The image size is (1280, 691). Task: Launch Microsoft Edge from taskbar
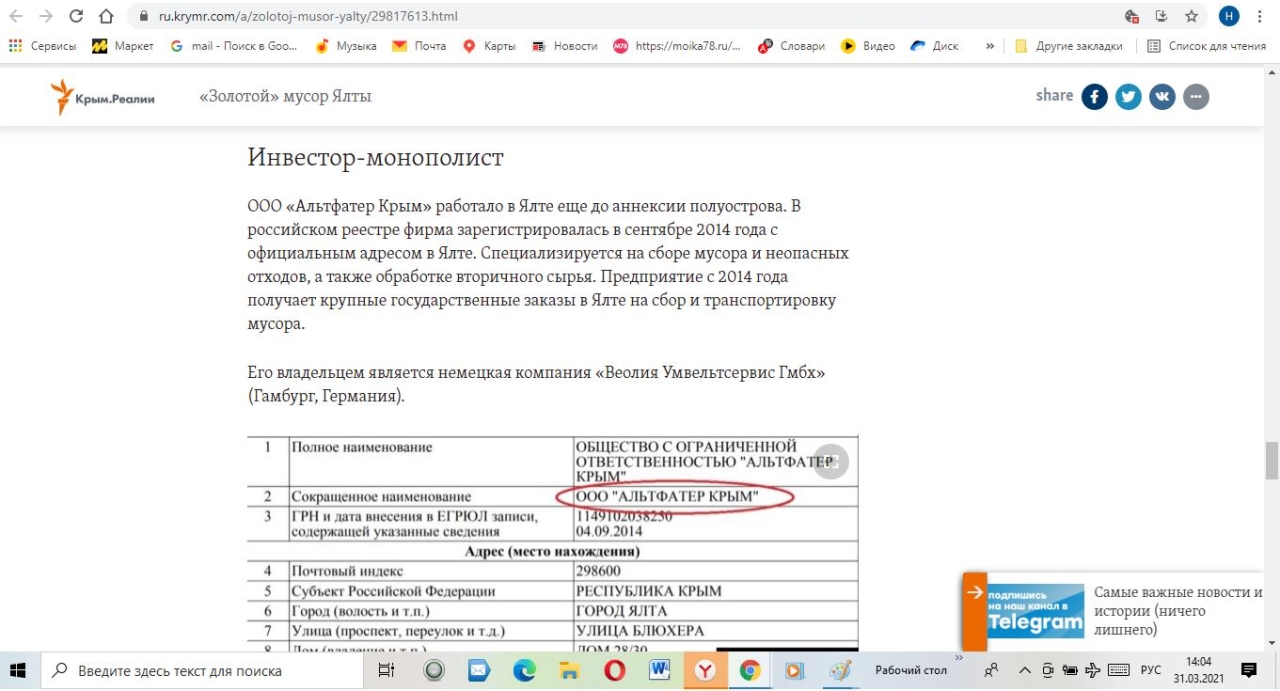524,671
